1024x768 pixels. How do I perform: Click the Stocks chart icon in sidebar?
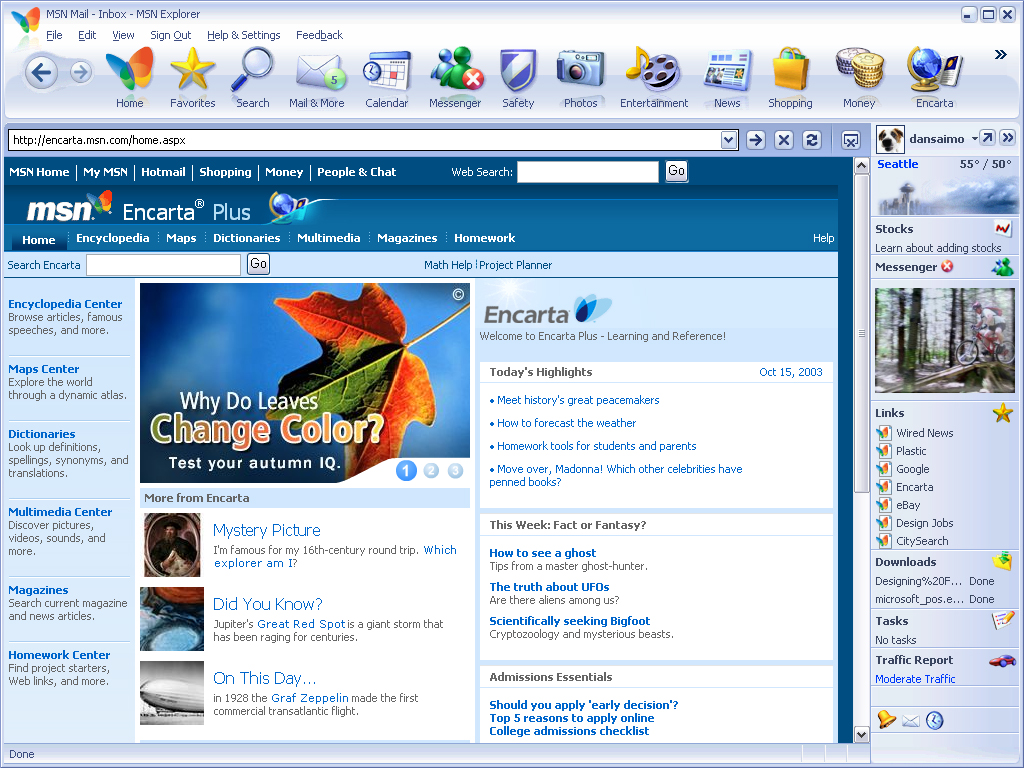(x=1003, y=229)
